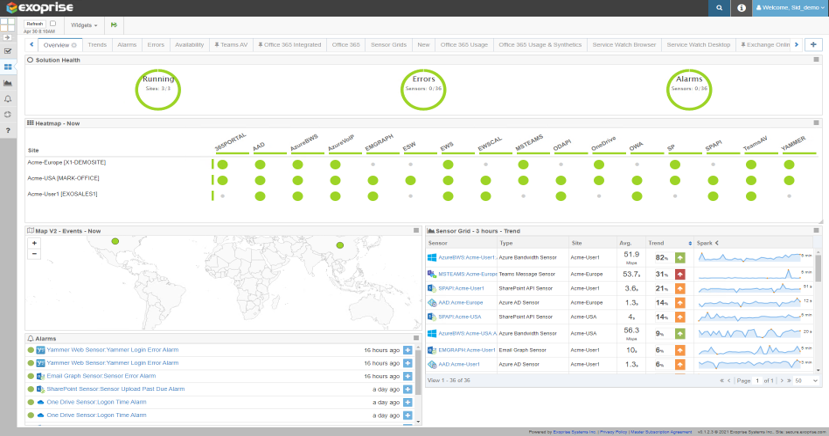The height and width of the screenshot is (436, 829).
Task: Open the Welcome Sid_demo user menu
Action: 790,8
